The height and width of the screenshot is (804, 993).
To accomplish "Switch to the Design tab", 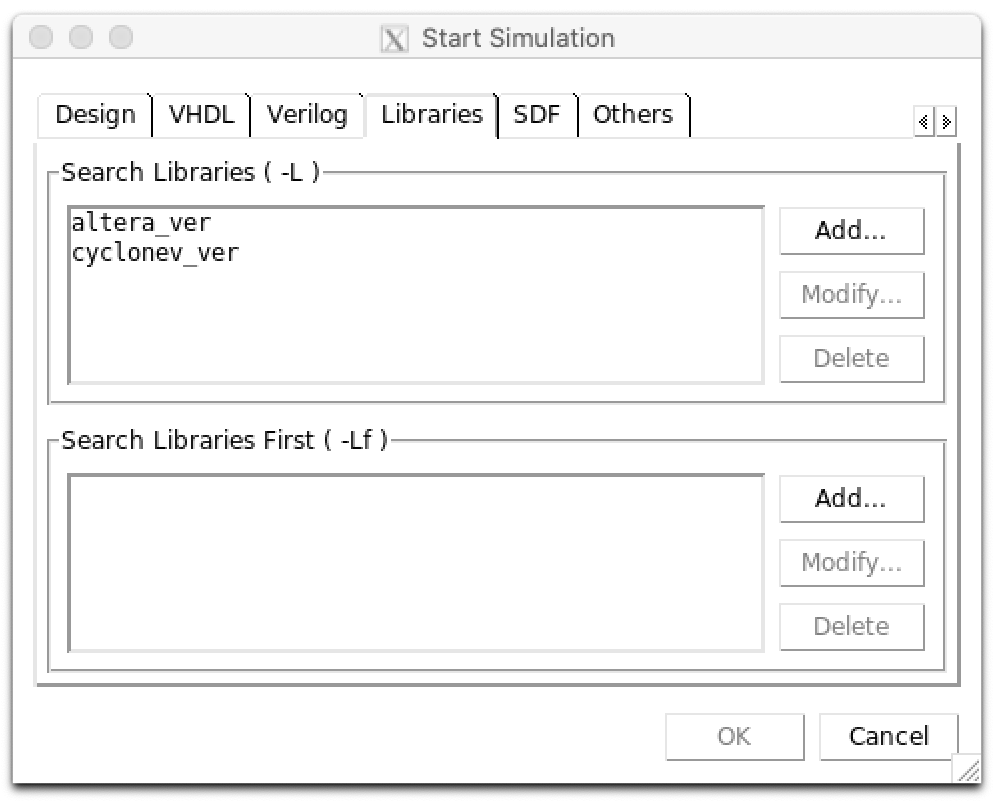I will pyautogui.click(x=95, y=115).
